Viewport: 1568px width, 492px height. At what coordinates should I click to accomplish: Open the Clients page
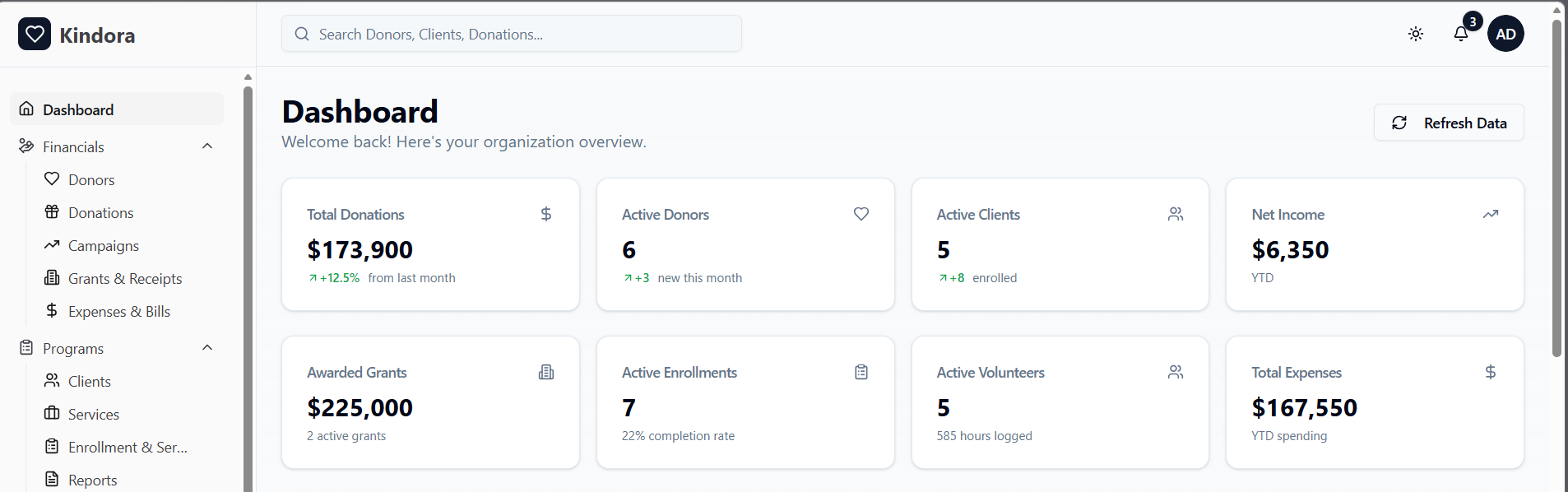(89, 381)
